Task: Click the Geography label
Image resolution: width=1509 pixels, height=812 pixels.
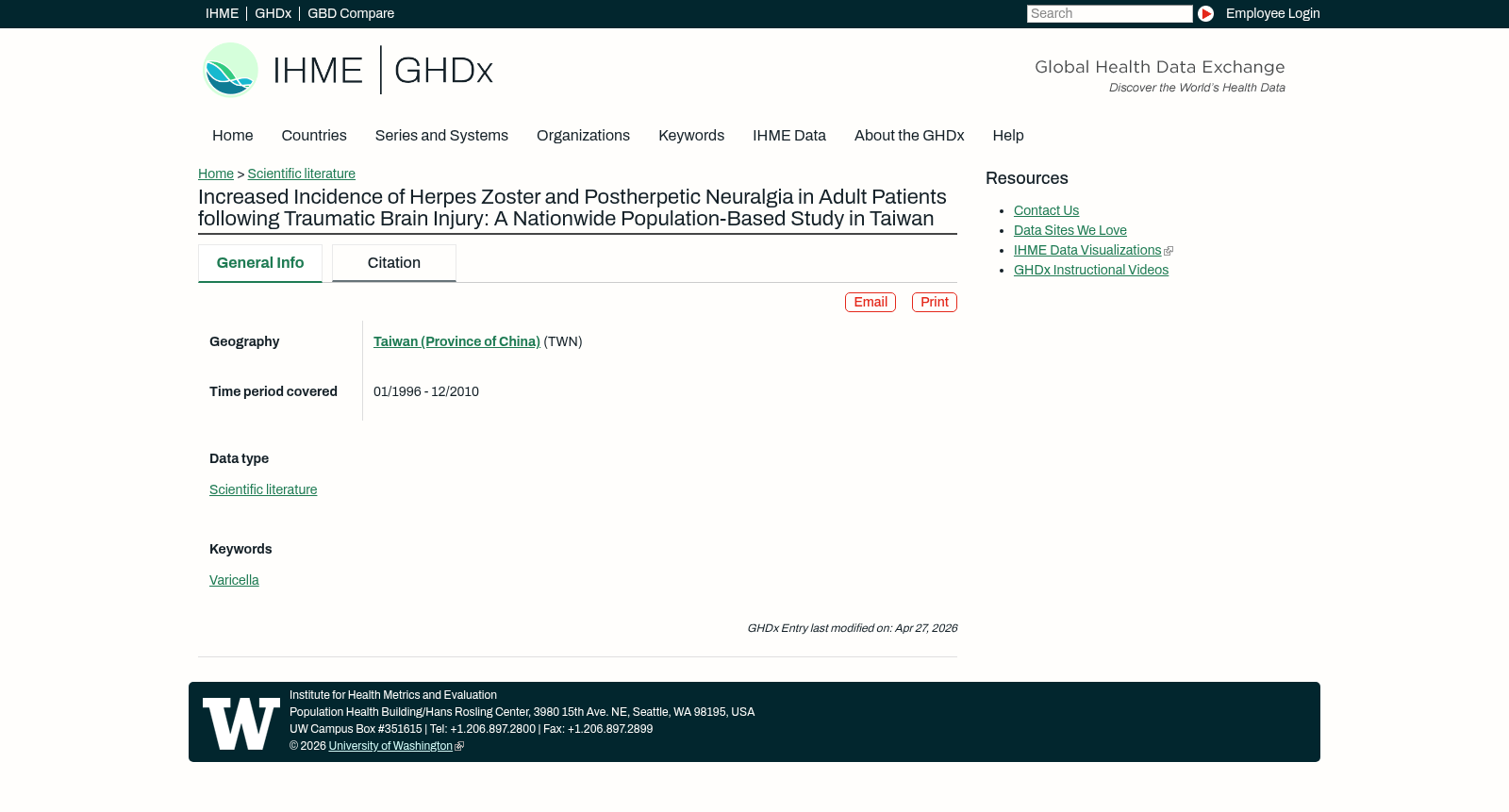Action: point(244,341)
